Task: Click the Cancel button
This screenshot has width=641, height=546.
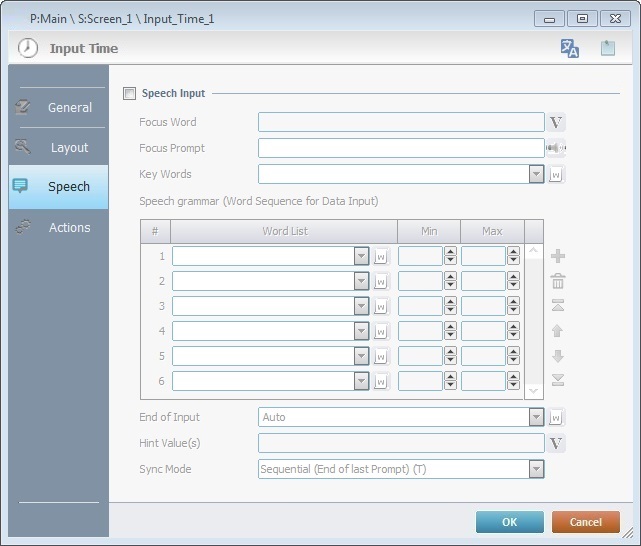Action: point(585,522)
